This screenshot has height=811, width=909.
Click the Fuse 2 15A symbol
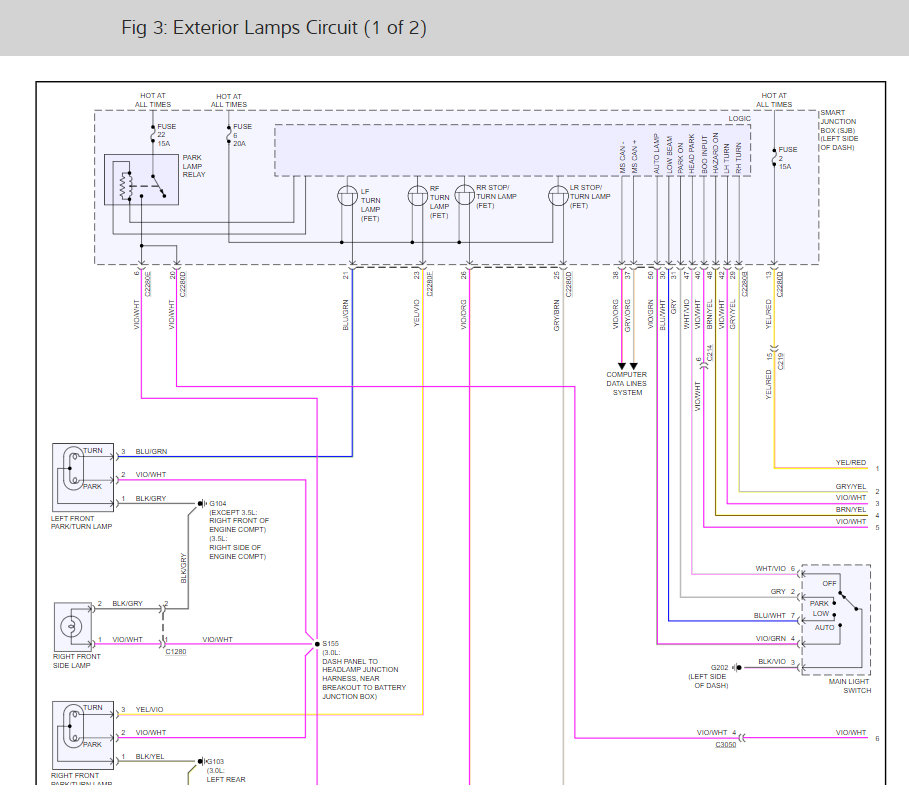click(x=774, y=158)
